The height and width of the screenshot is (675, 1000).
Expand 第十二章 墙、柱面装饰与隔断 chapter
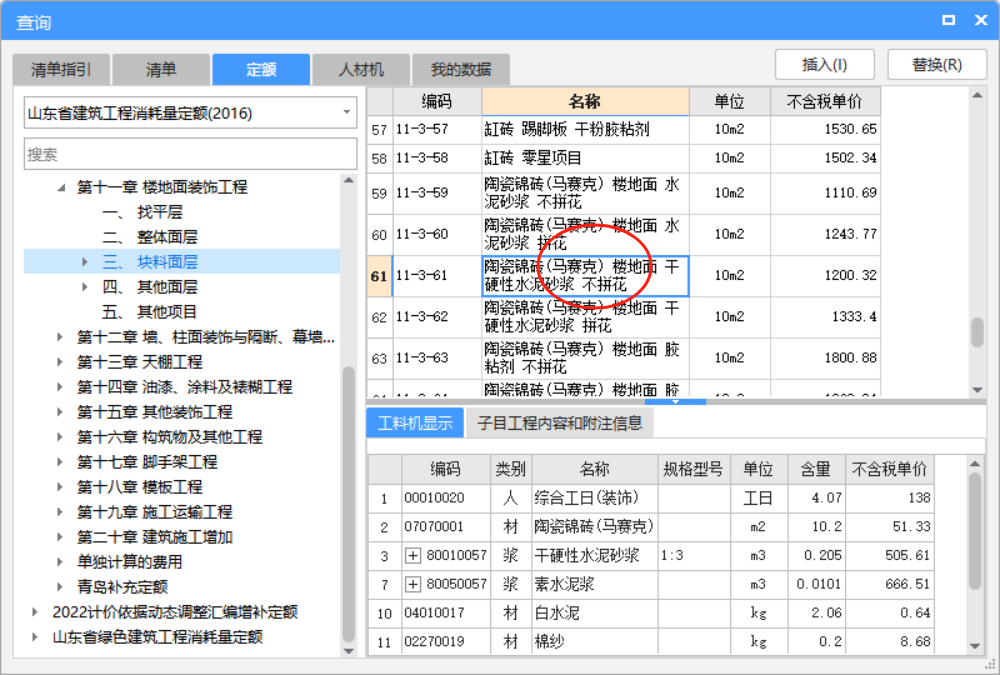pyautogui.click(x=59, y=337)
